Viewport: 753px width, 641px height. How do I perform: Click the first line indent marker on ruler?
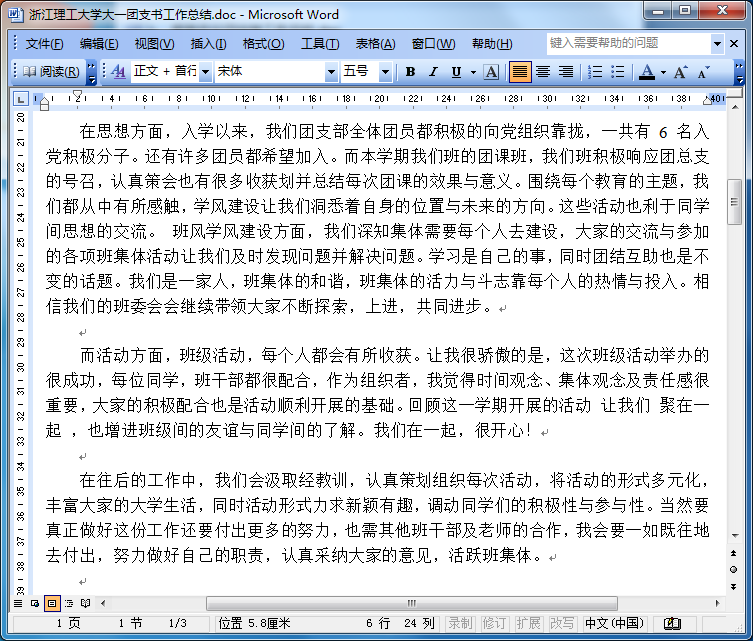(x=77, y=95)
